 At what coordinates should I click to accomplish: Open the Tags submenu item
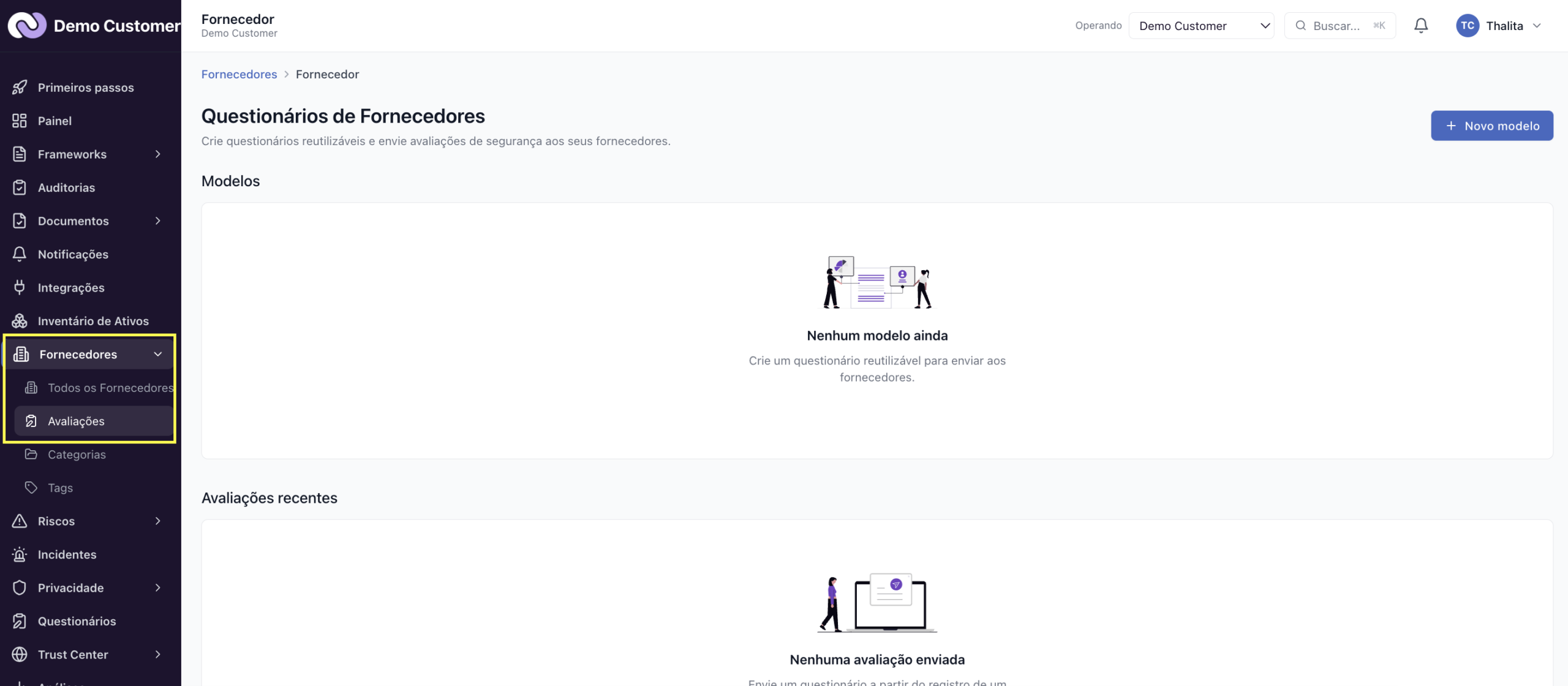coord(94,488)
